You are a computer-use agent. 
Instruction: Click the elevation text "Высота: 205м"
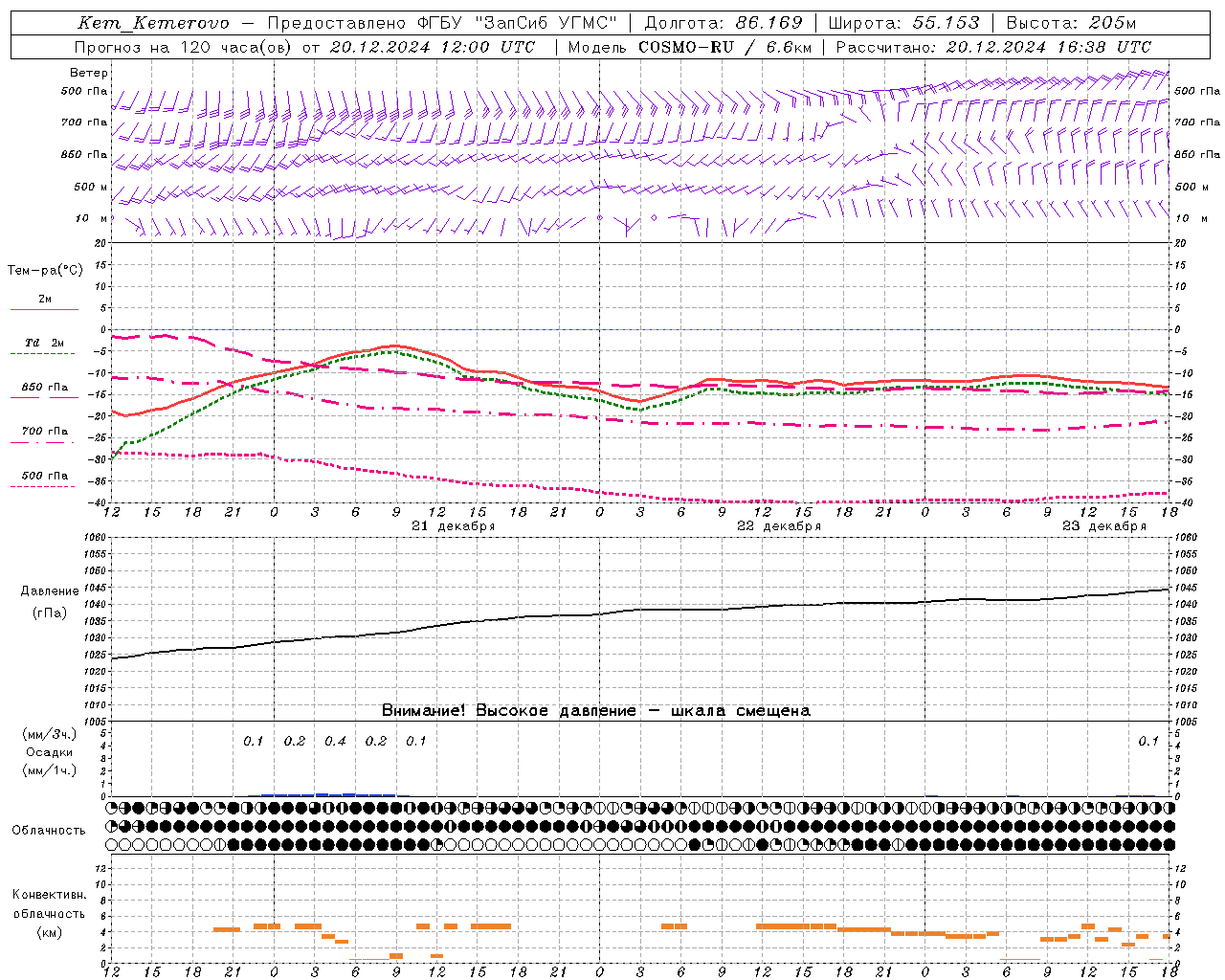pos(1072,23)
